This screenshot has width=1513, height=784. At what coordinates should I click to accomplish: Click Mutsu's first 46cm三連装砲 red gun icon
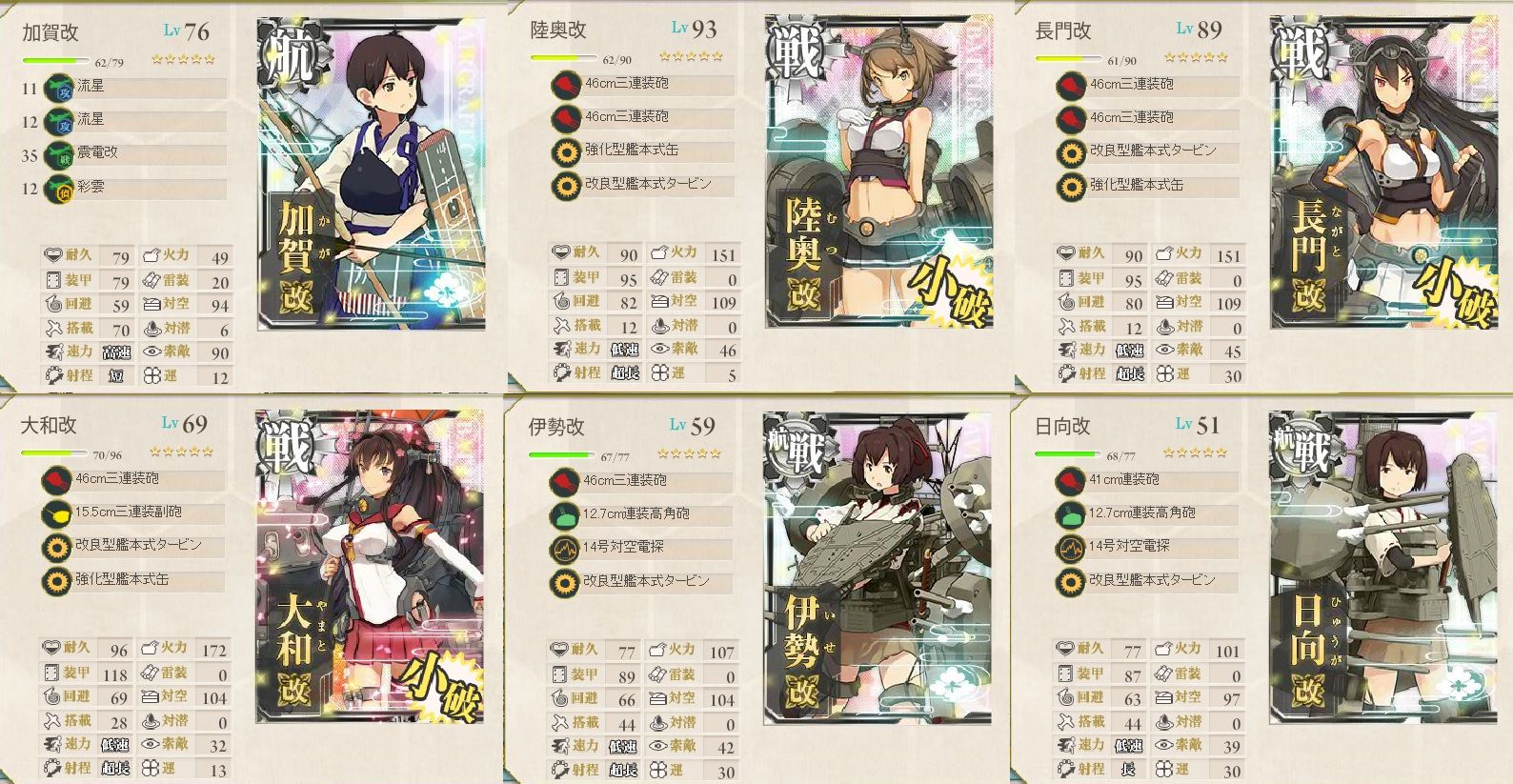coord(566,84)
